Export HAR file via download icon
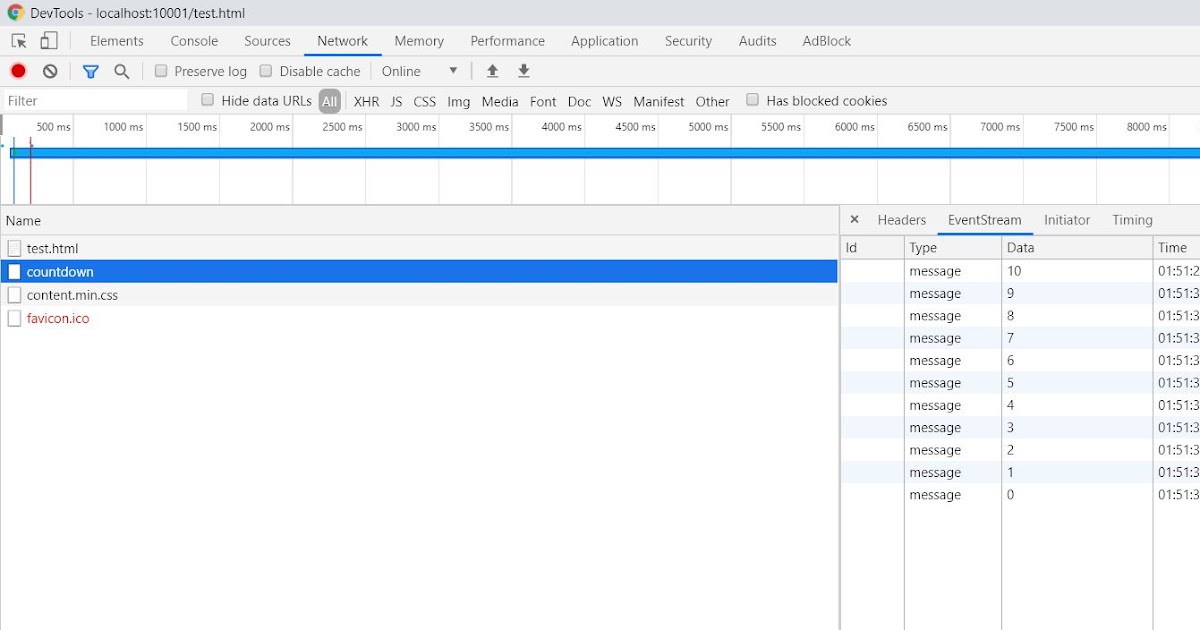 [x=523, y=71]
